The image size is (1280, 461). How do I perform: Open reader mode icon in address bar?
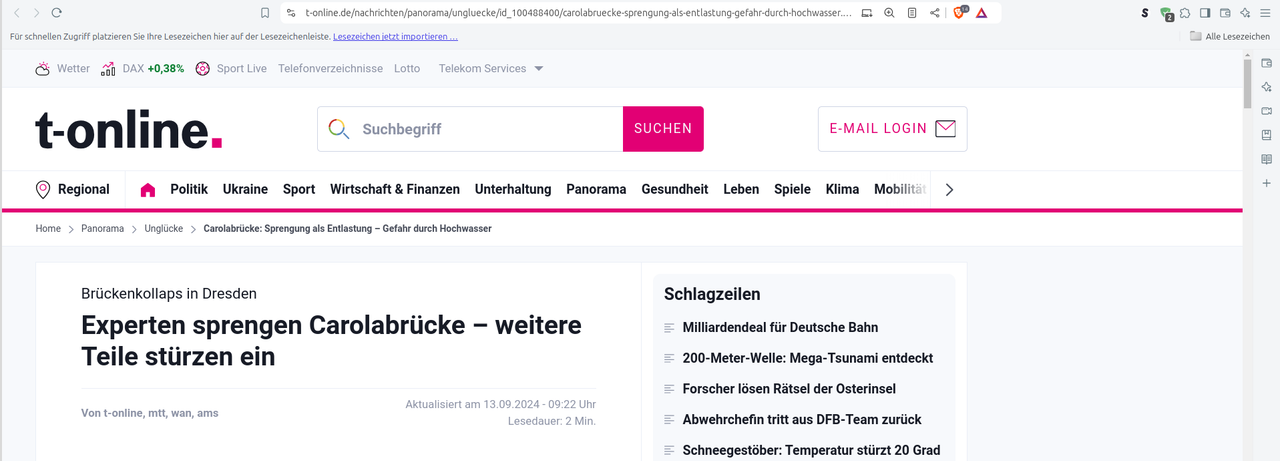(912, 13)
